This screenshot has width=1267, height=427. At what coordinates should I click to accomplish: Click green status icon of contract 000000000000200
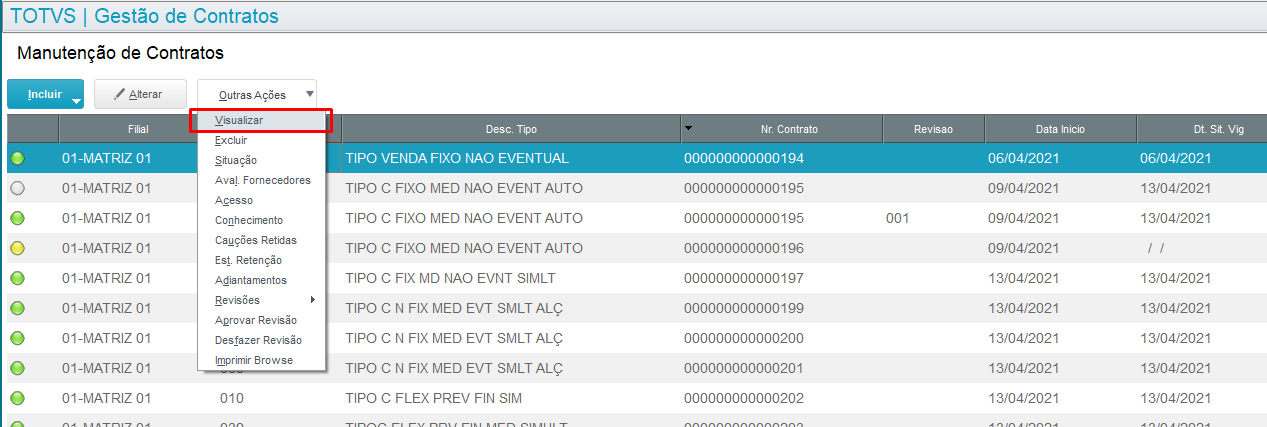[x=17, y=338]
